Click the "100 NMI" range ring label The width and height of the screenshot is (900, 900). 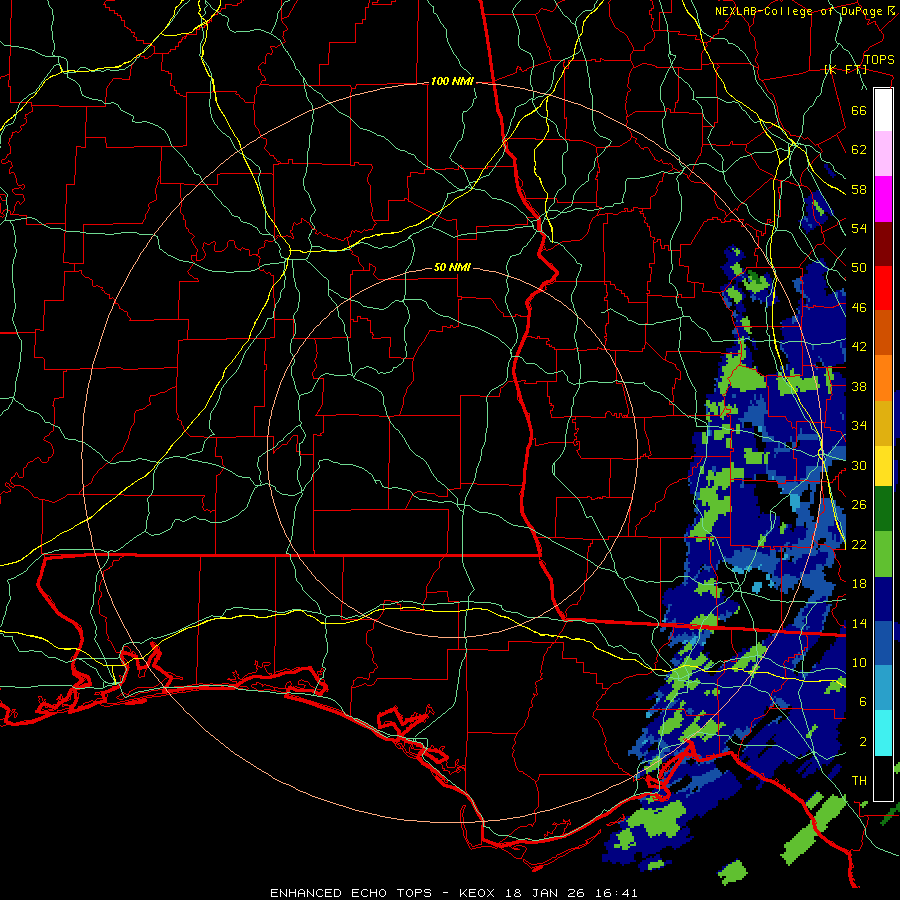[452, 82]
